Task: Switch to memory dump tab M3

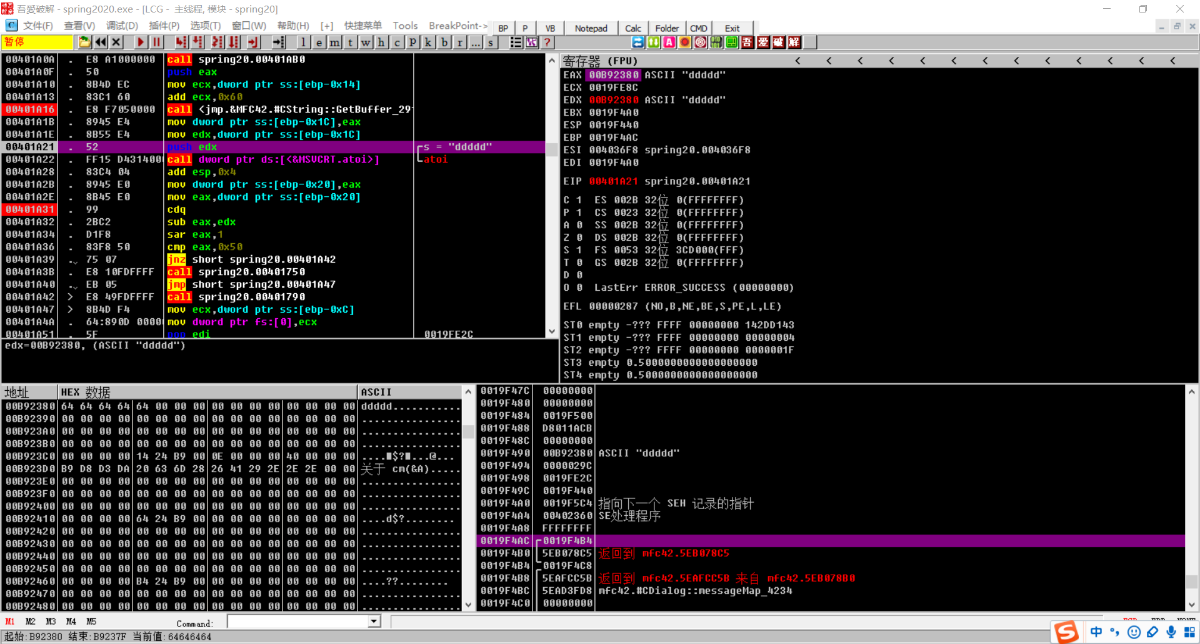Action: tap(51, 621)
